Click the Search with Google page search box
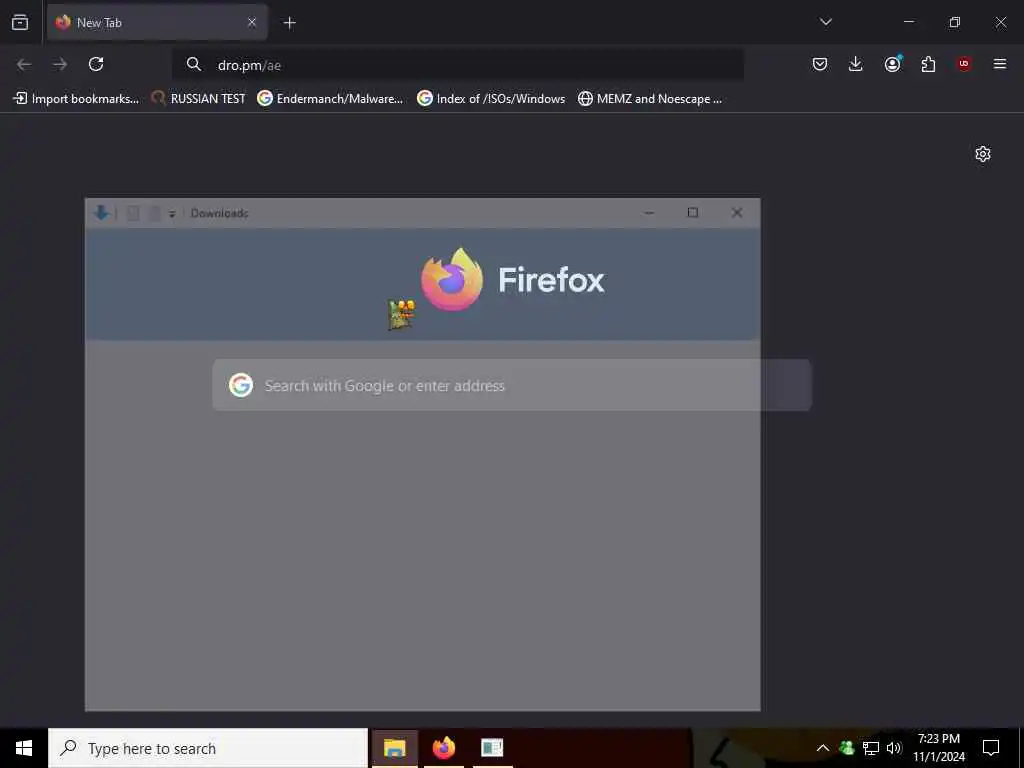 pyautogui.click(x=512, y=385)
